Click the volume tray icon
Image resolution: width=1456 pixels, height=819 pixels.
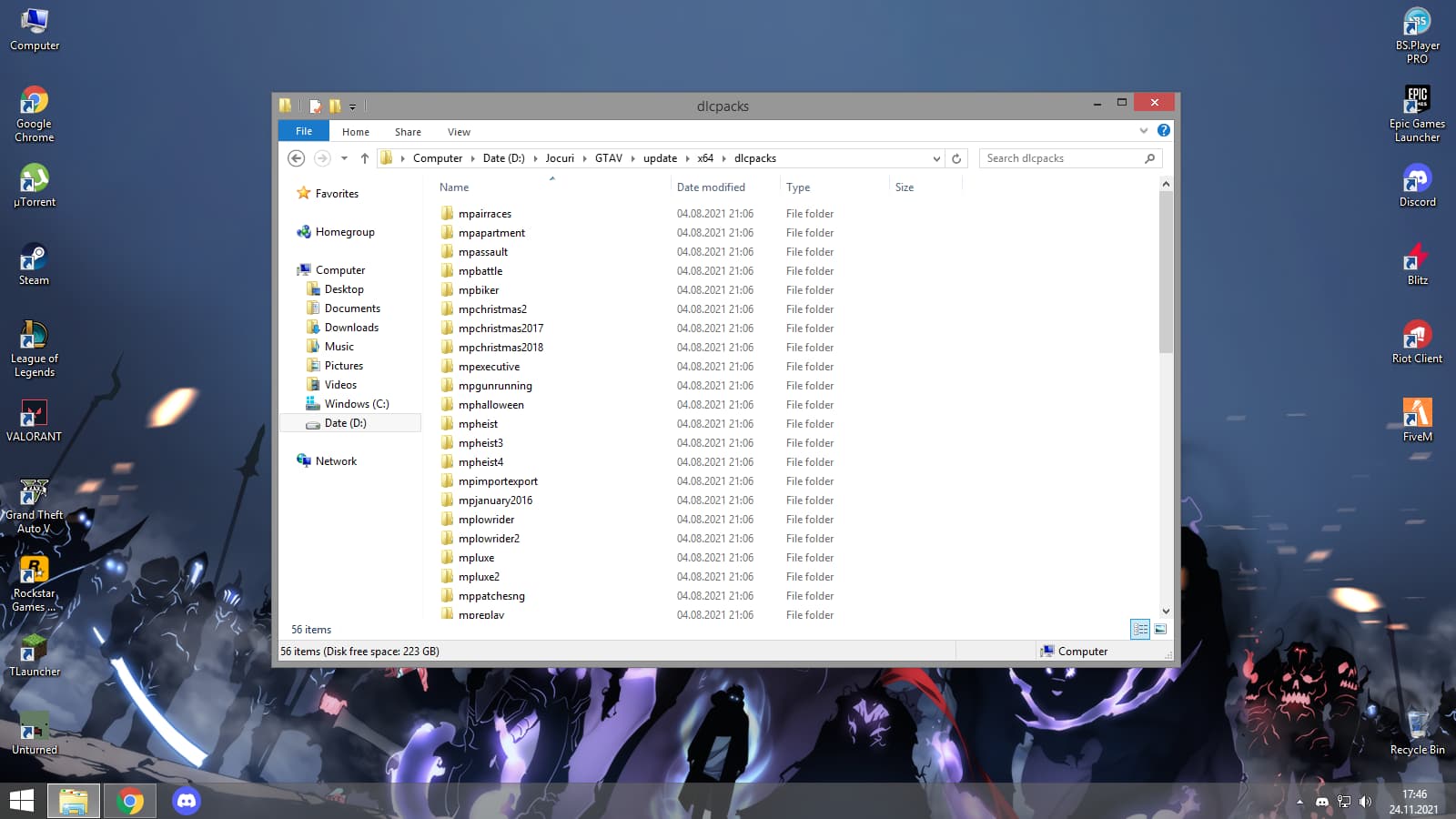1365,802
